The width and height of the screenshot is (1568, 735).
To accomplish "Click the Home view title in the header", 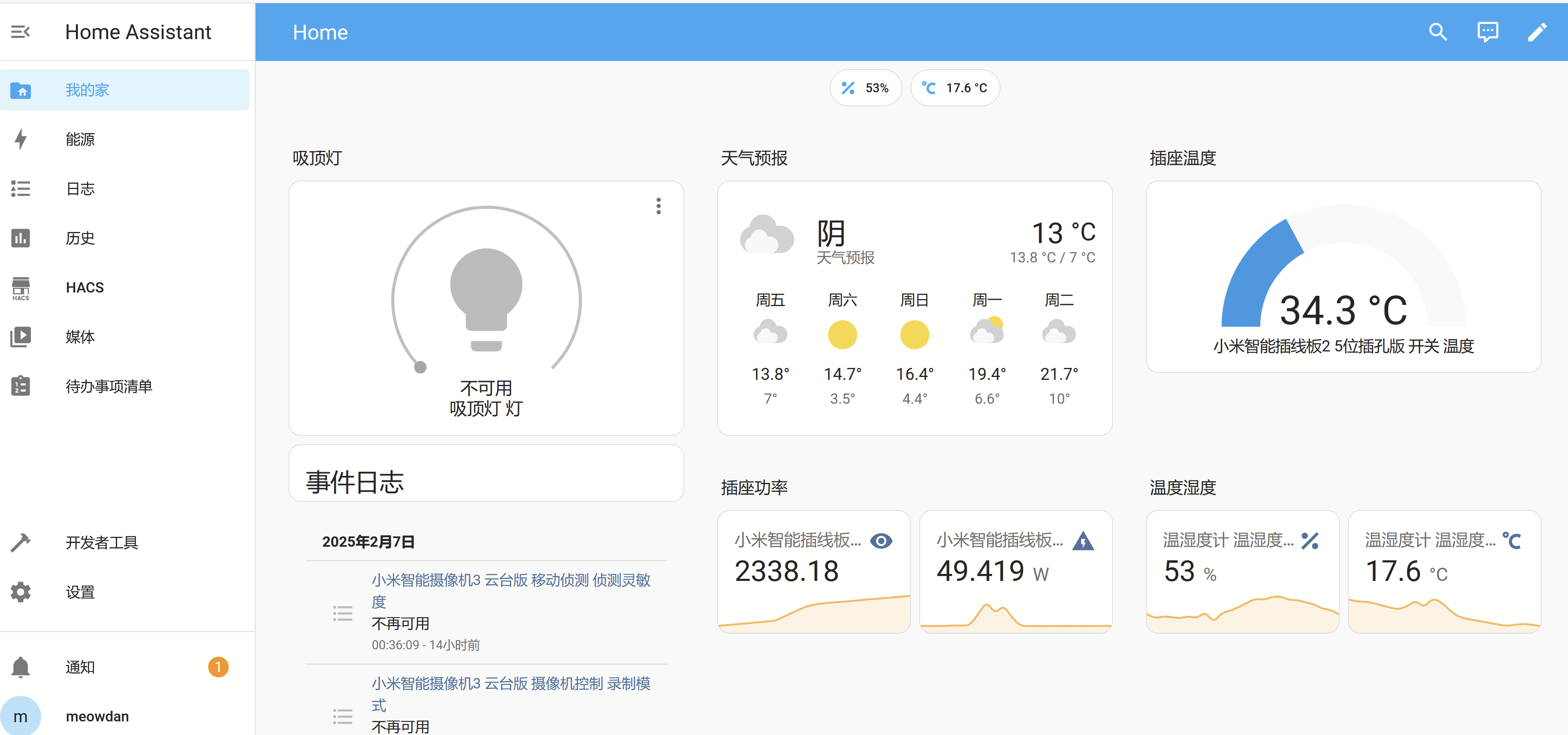I will [x=320, y=32].
